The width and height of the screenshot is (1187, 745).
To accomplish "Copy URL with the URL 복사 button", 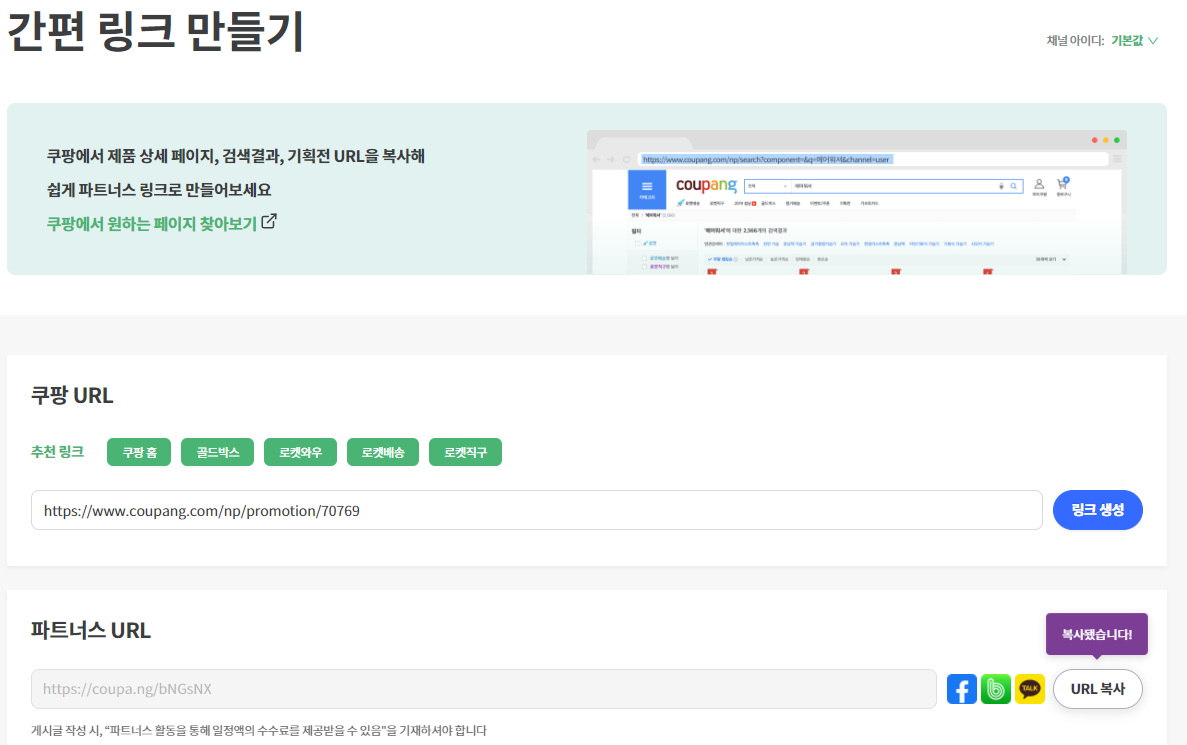I will point(1098,689).
